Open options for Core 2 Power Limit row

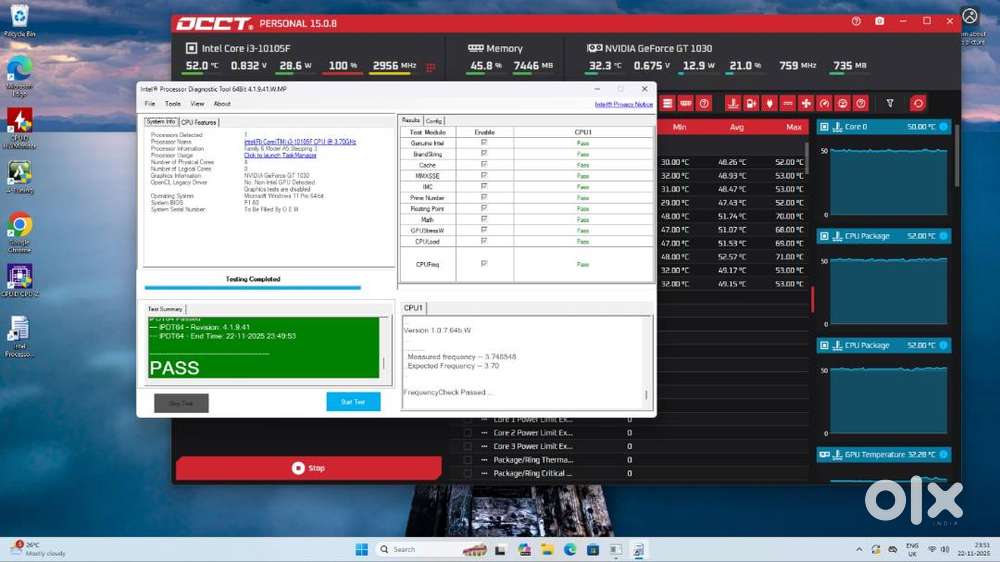(x=483, y=433)
